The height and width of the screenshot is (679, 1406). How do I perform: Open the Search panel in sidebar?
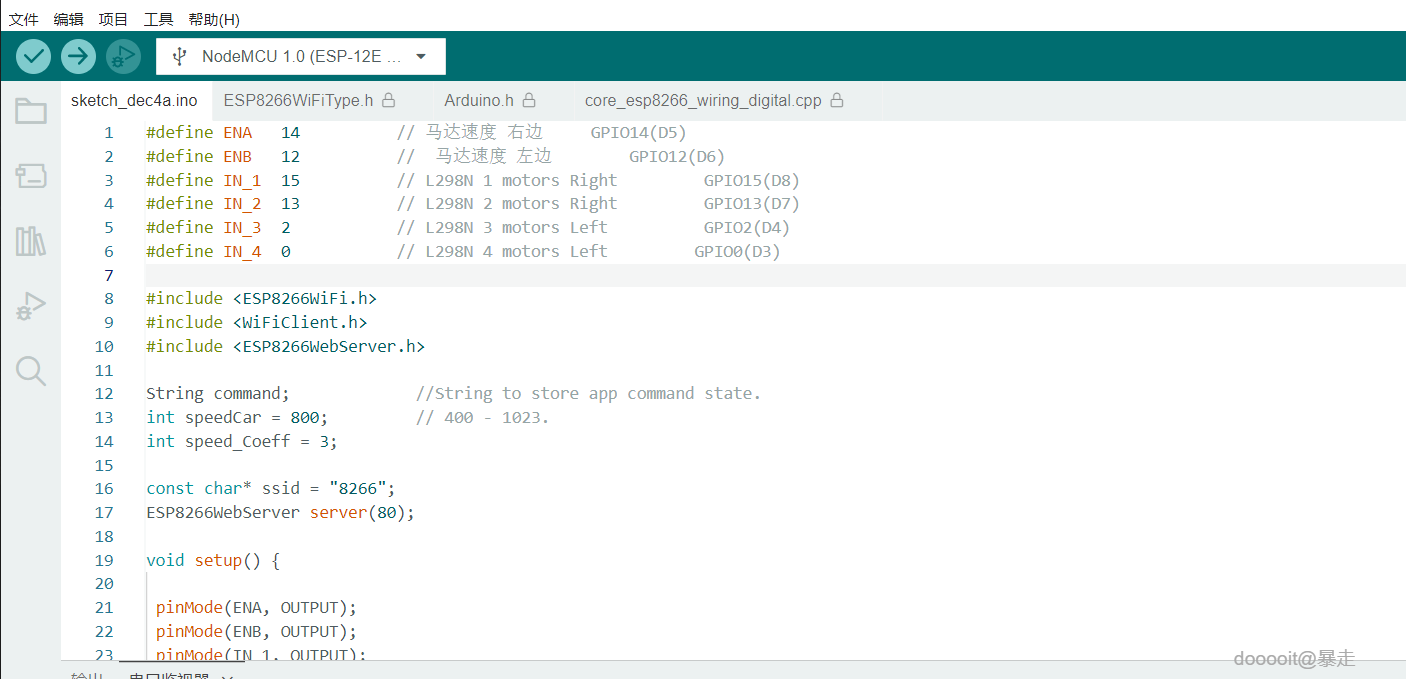tap(31, 371)
